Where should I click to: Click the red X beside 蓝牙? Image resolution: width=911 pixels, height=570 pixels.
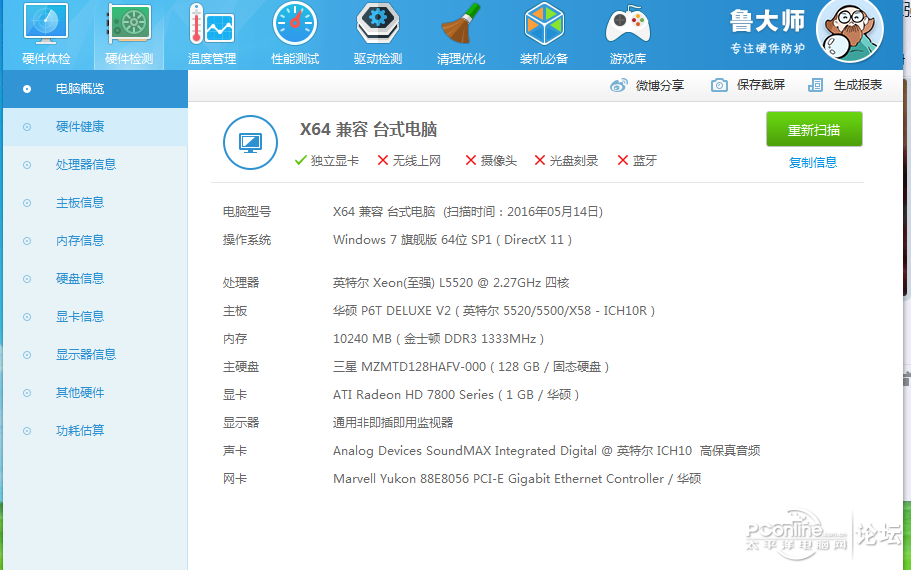click(x=623, y=160)
